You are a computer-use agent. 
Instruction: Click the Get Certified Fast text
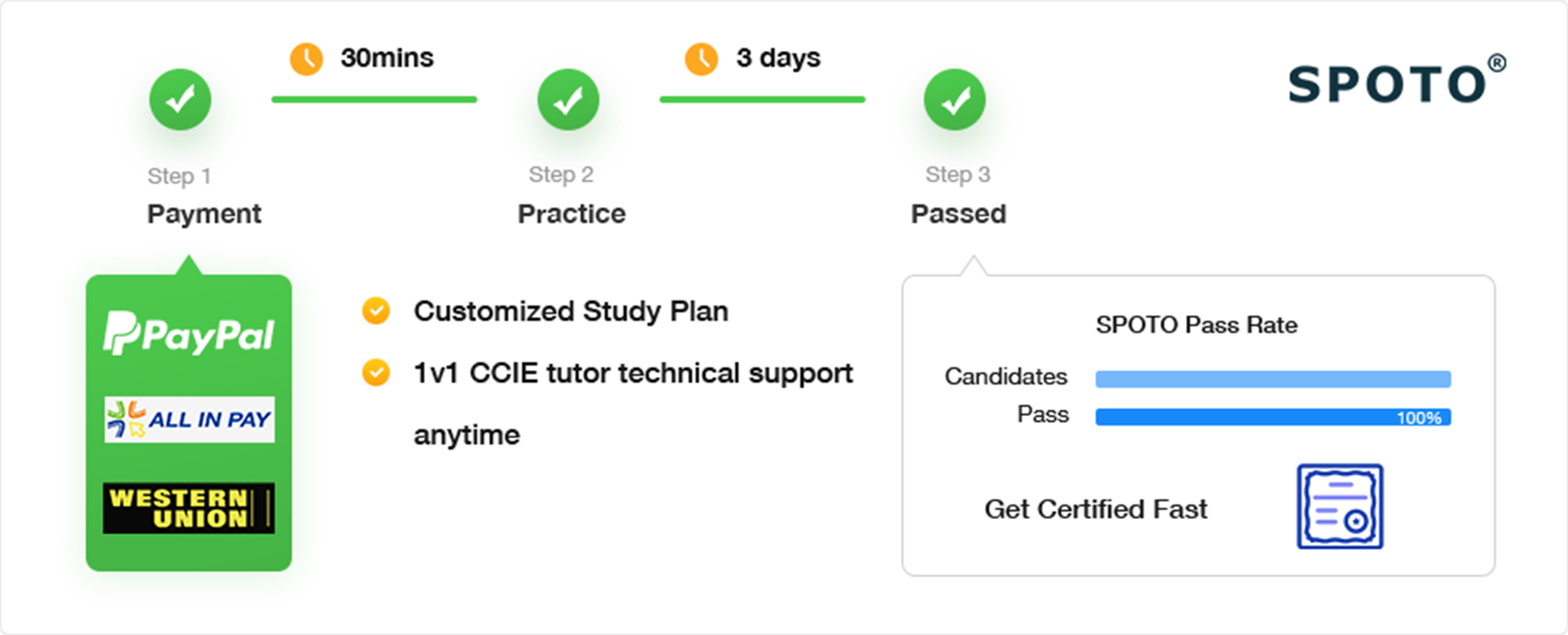point(1096,509)
